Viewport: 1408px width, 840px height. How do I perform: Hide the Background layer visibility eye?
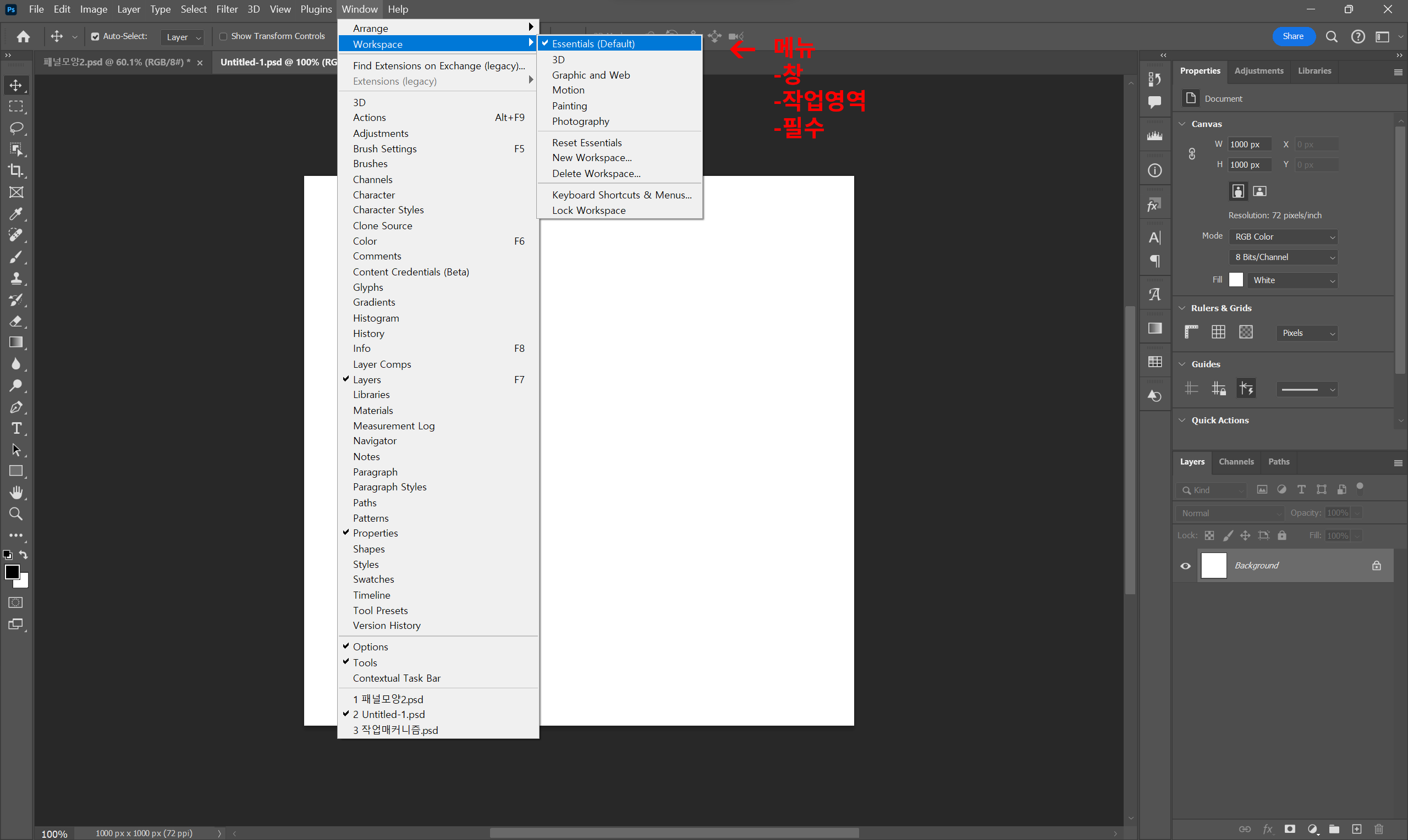click(x=1185, y=566)
